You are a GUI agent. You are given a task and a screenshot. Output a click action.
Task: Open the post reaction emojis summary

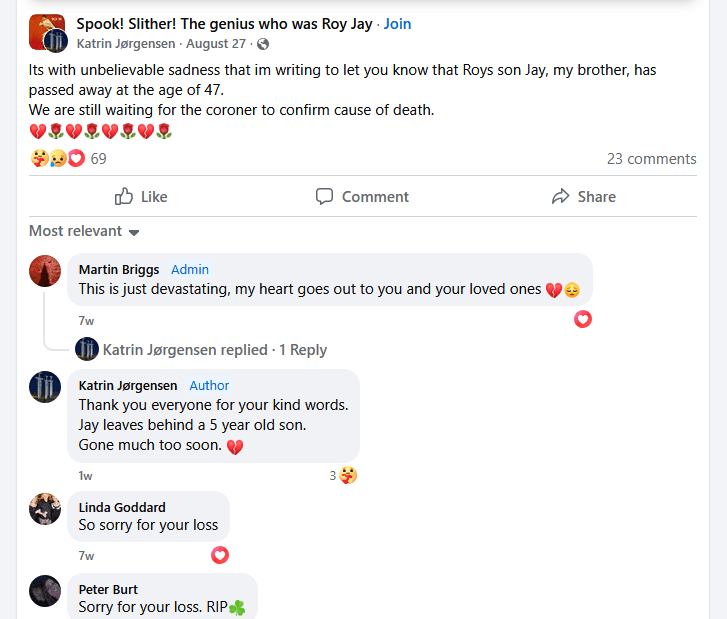click(x=57, y=159)
